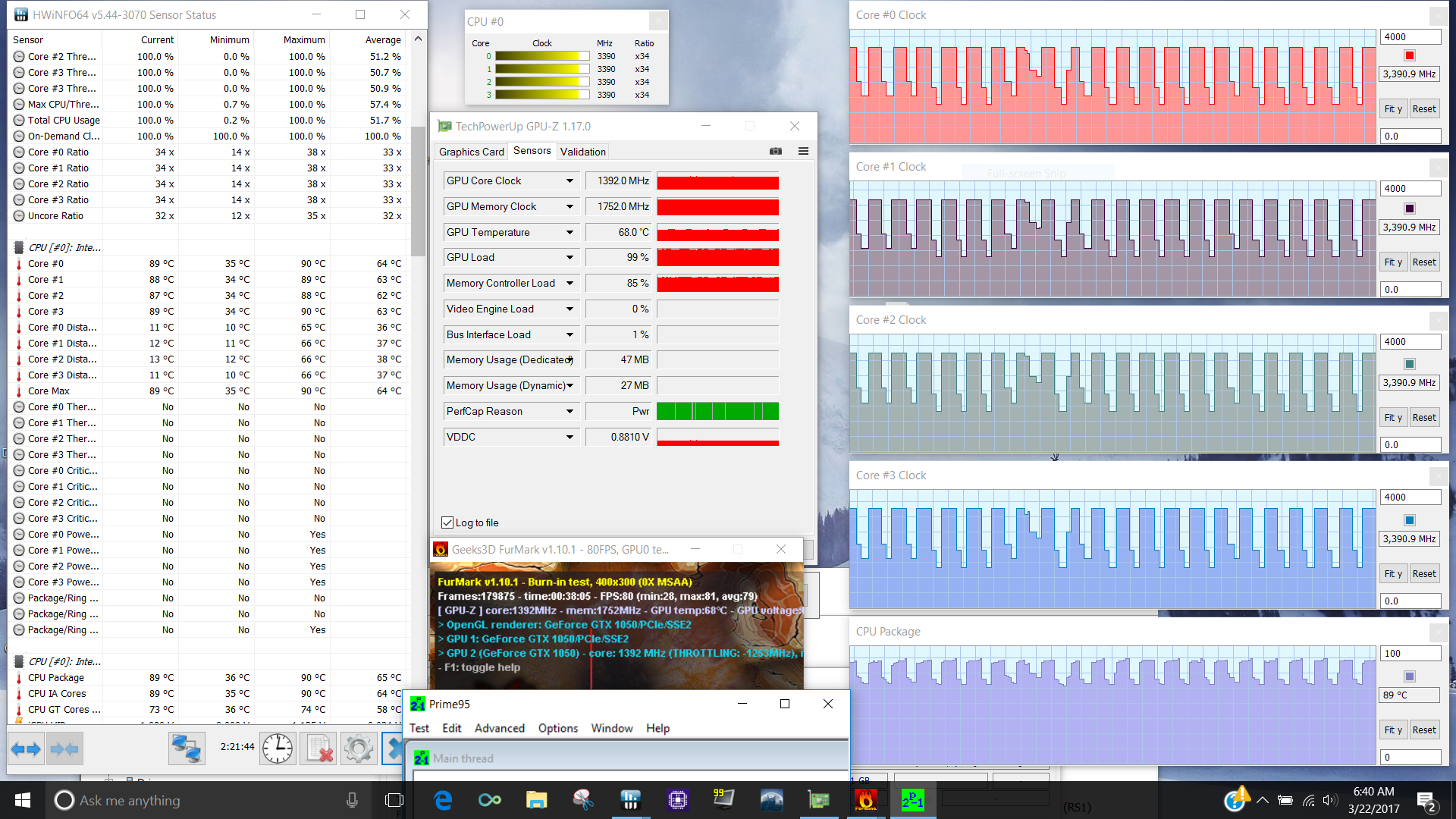The width and height of the screenshot is (1456, 819).
Task: Click Fit y on the CPU Package graph
Action: click(1392, 730)
